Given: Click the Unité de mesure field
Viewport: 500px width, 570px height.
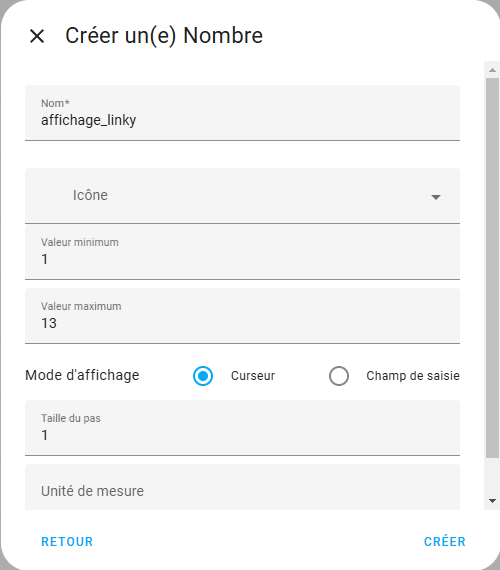Looking at the screenshot, I should pos(242,487).
